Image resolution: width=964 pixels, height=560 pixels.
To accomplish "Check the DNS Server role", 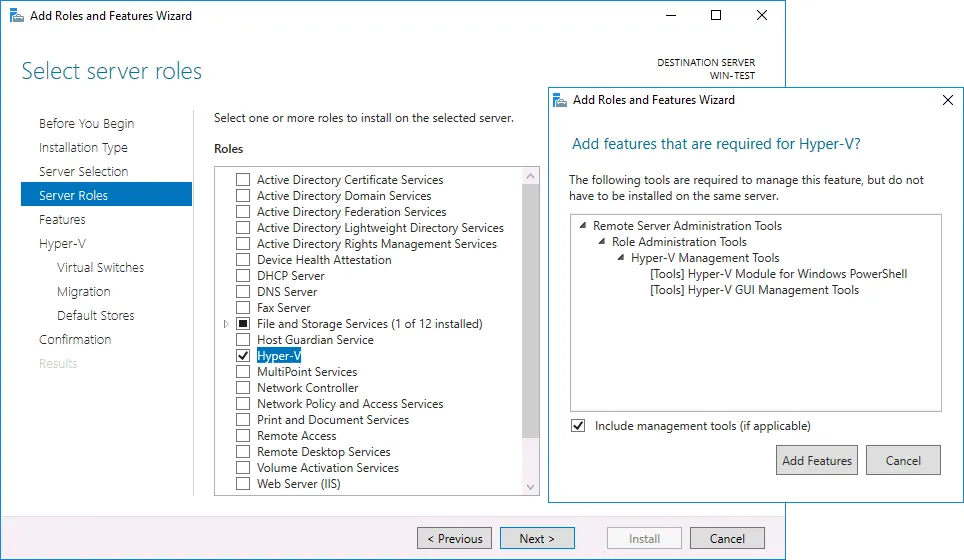I will coord(243,292).
